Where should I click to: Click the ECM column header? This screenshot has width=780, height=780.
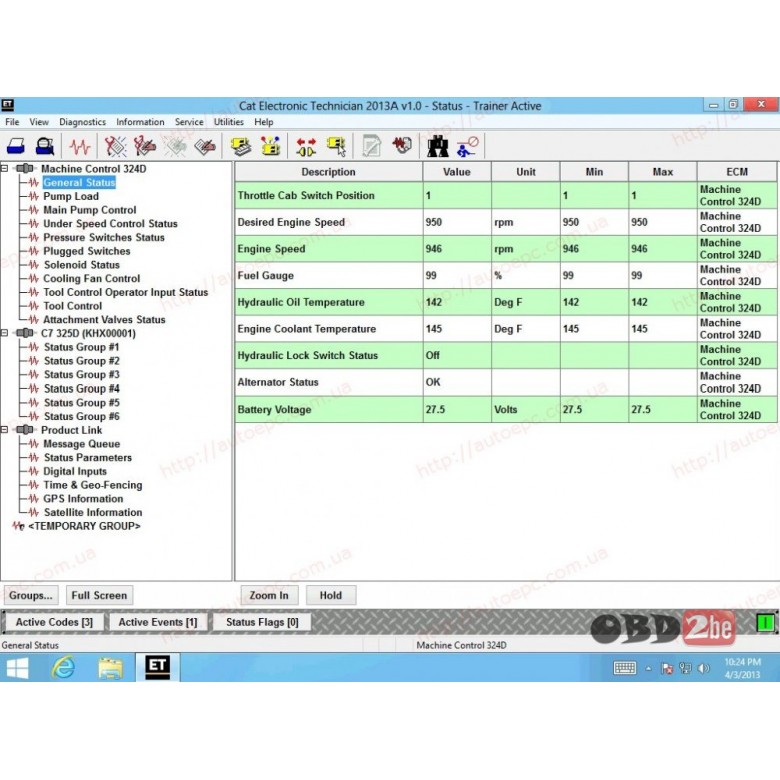(737, 172)
